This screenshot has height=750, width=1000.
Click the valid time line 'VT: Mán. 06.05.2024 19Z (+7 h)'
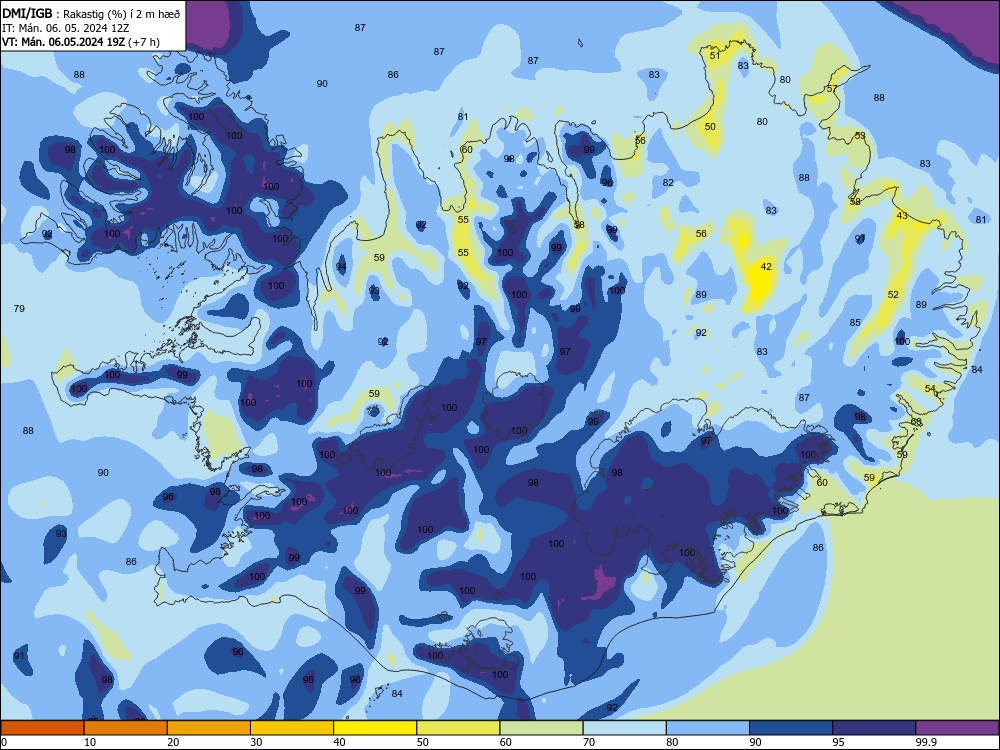click(x=81, y=42)
